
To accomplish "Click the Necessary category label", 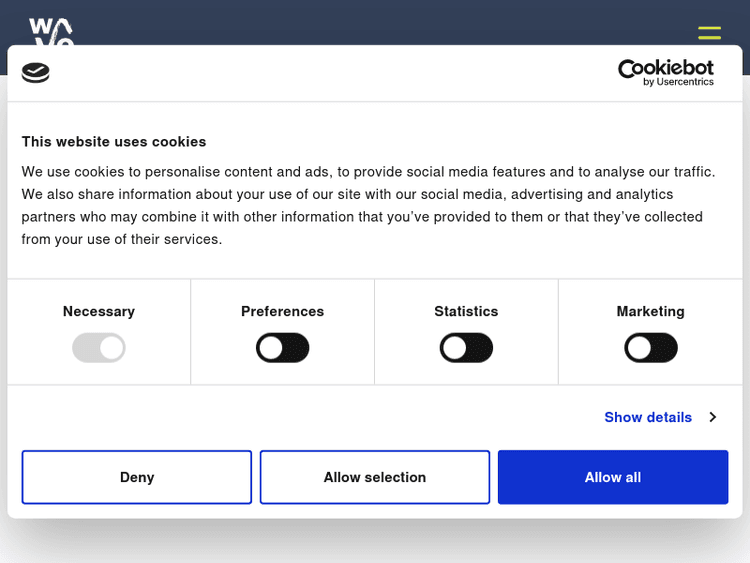I will tap(99, 311).
